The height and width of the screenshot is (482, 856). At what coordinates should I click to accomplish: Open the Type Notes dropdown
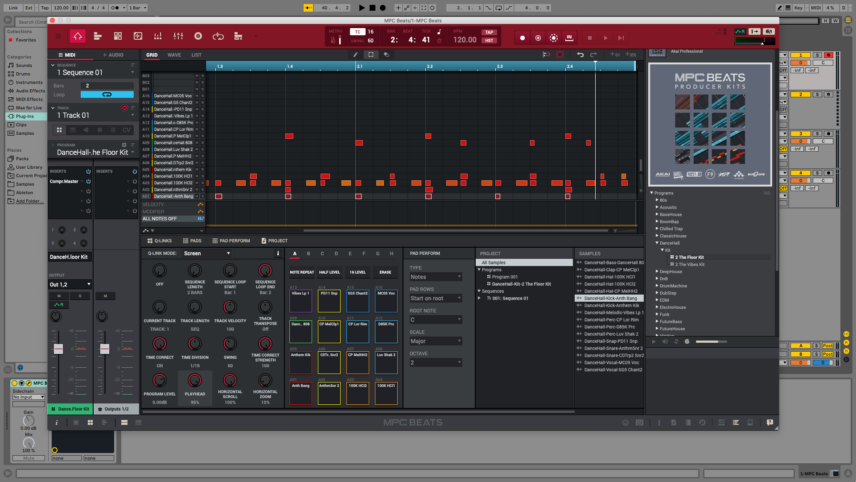(436, 277)
